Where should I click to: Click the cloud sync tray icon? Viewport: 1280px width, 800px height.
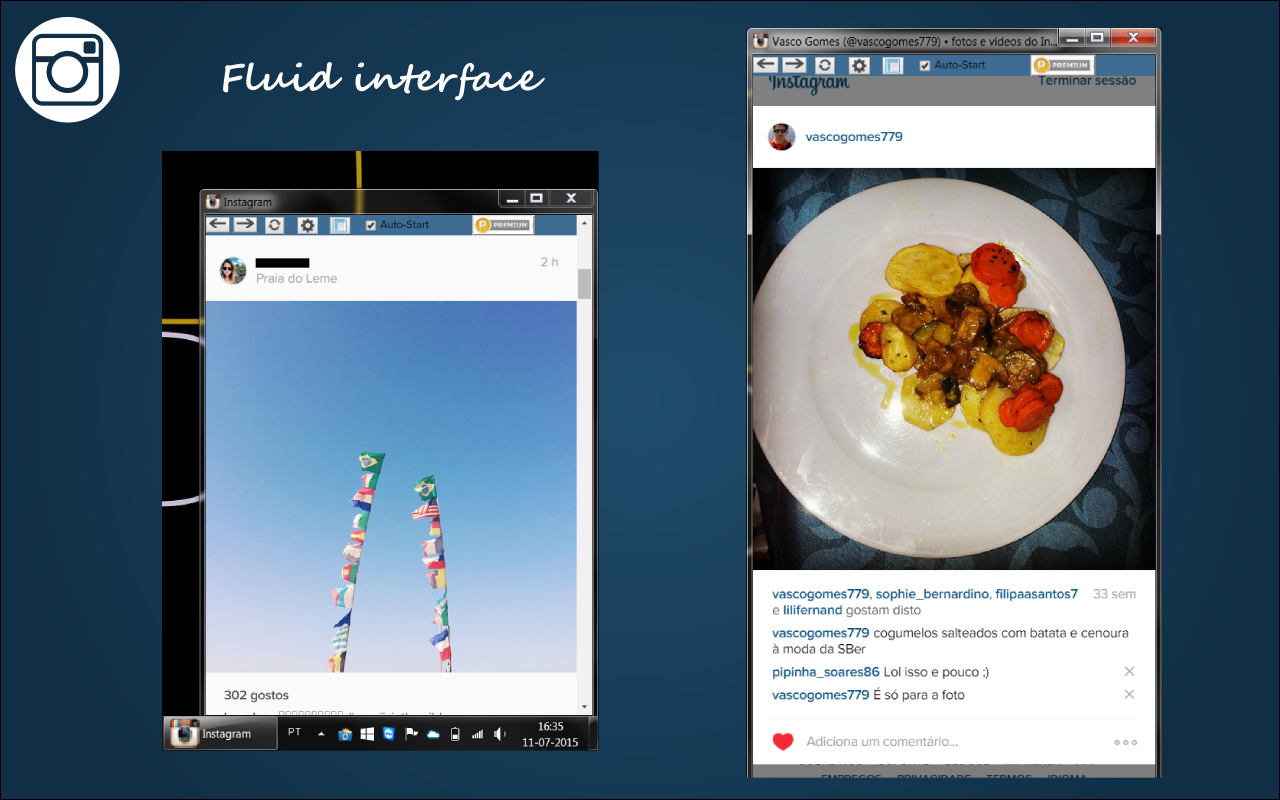[433, 734]
